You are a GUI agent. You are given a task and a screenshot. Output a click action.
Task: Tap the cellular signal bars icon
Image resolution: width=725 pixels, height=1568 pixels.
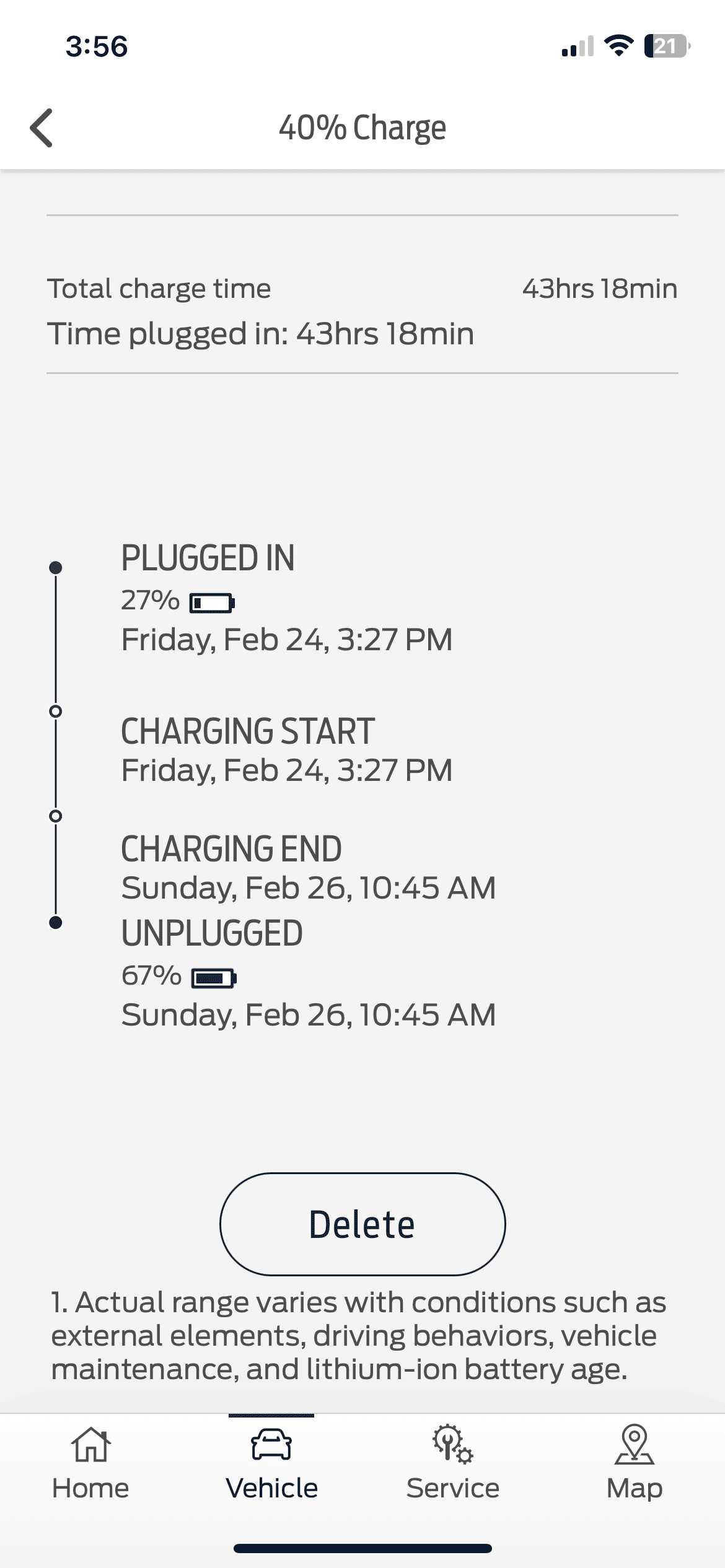tap(577, 46)
